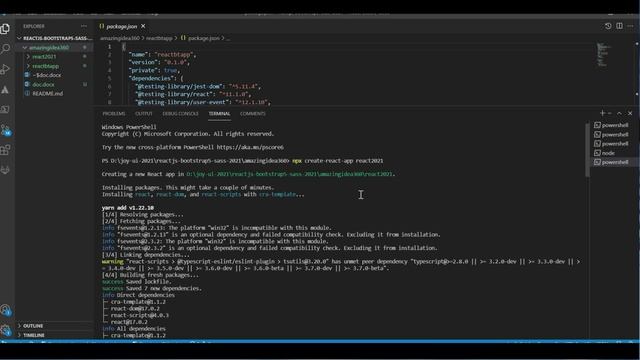
Task: Switch to the Terminal panel tab
Action: pyautogui.click(x=220, y=113)
